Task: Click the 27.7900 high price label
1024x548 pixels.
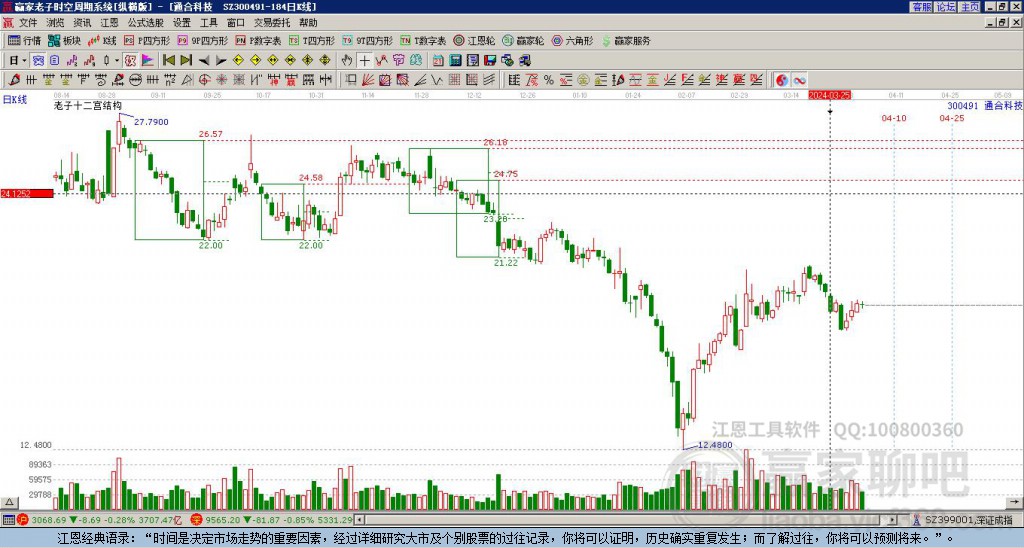Action: coord(152,122)
